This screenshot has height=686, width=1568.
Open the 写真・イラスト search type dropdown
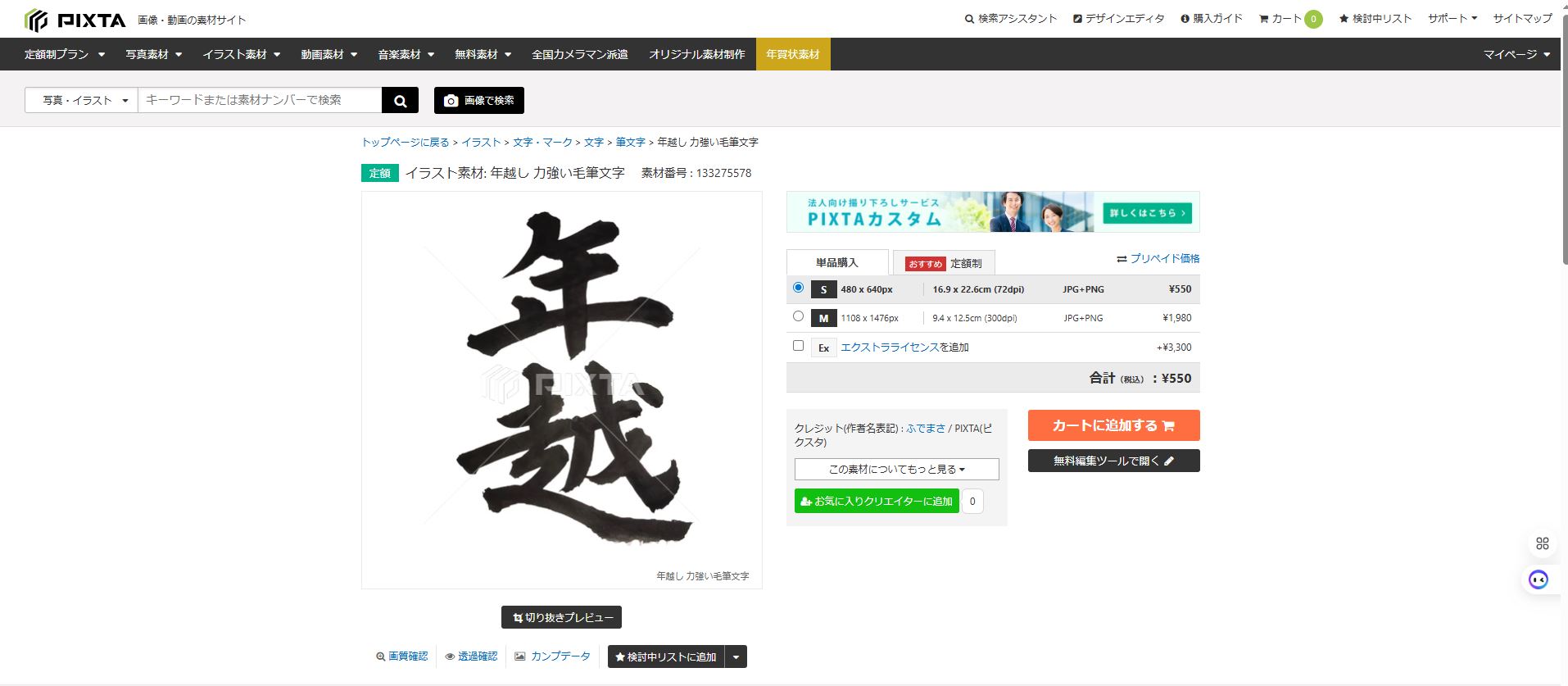click(82, 100)
